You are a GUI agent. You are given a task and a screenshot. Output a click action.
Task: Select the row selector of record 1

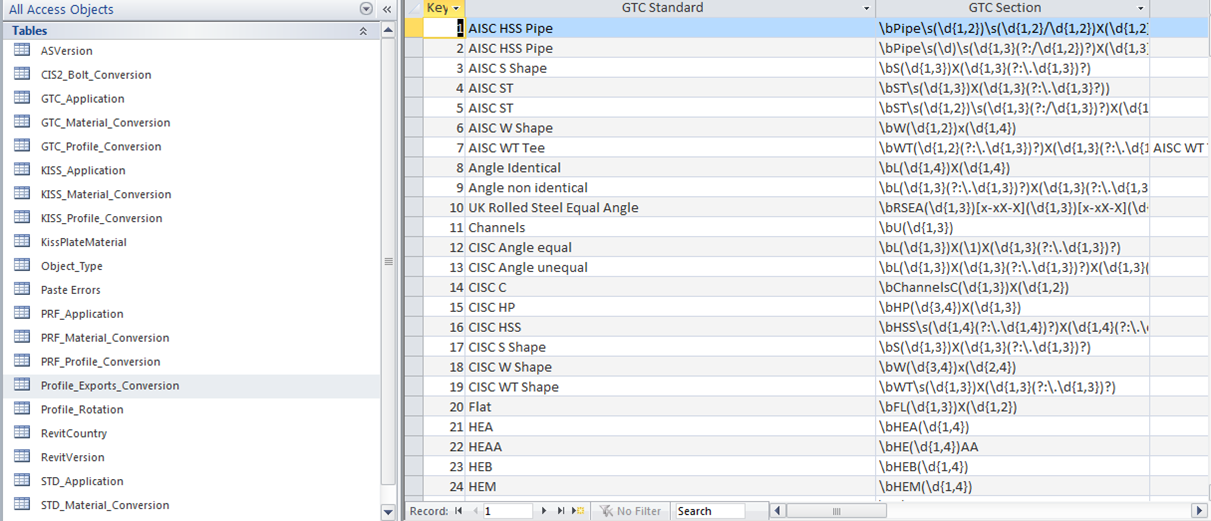point(413,28)
